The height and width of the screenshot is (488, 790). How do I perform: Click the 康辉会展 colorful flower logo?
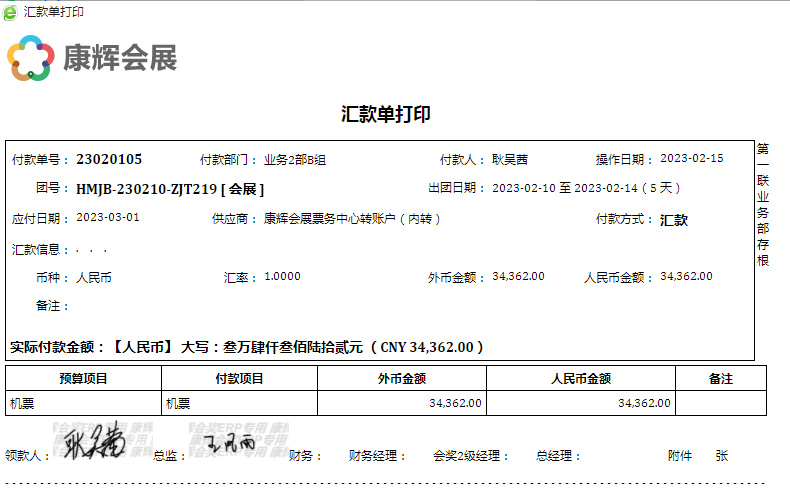[30, 58]
